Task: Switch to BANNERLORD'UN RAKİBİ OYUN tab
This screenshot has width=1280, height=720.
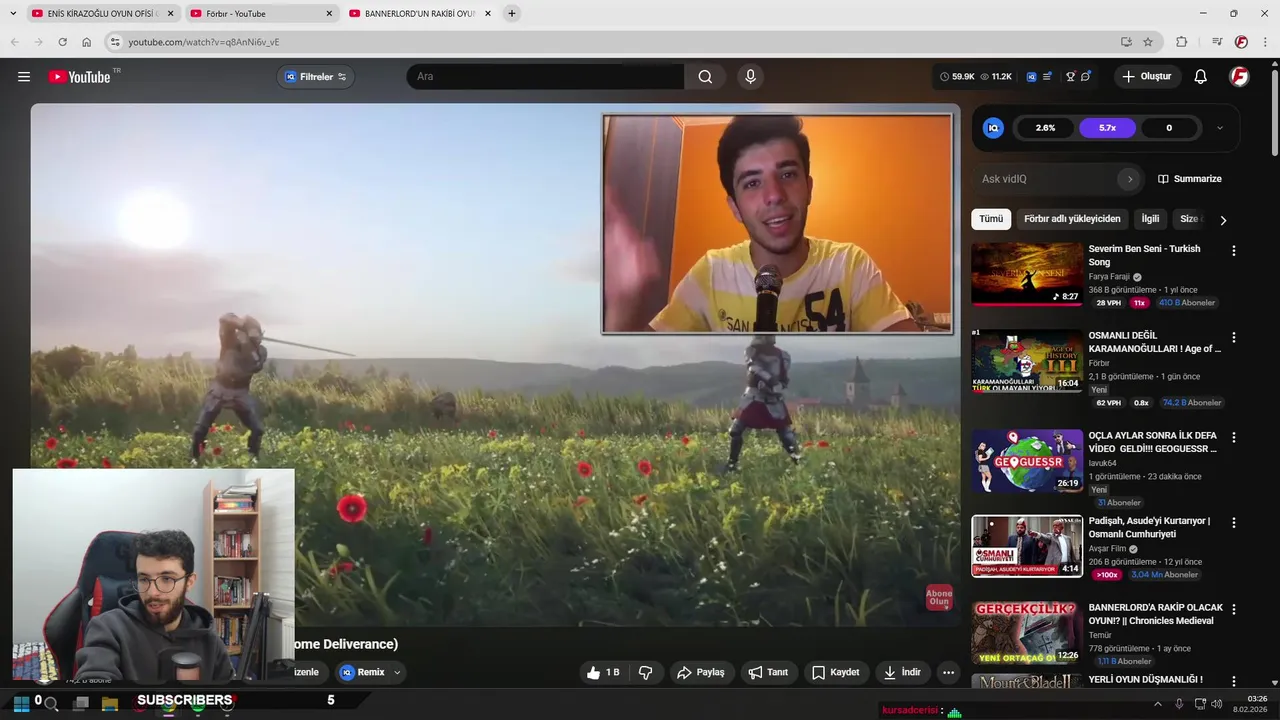Action: (x=420, y=14)
